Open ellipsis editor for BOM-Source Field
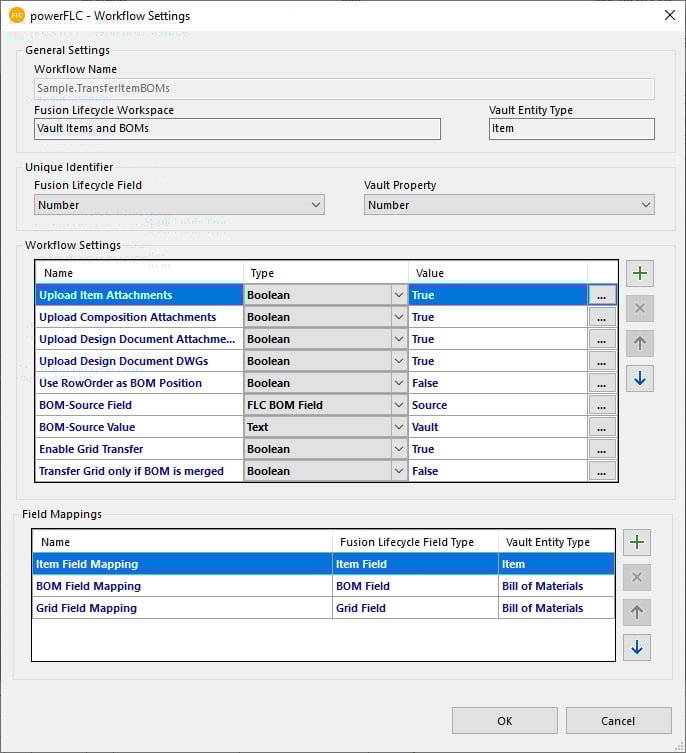Image resolution: width=686 pixels, height=753 pixels. click(601, 406)
